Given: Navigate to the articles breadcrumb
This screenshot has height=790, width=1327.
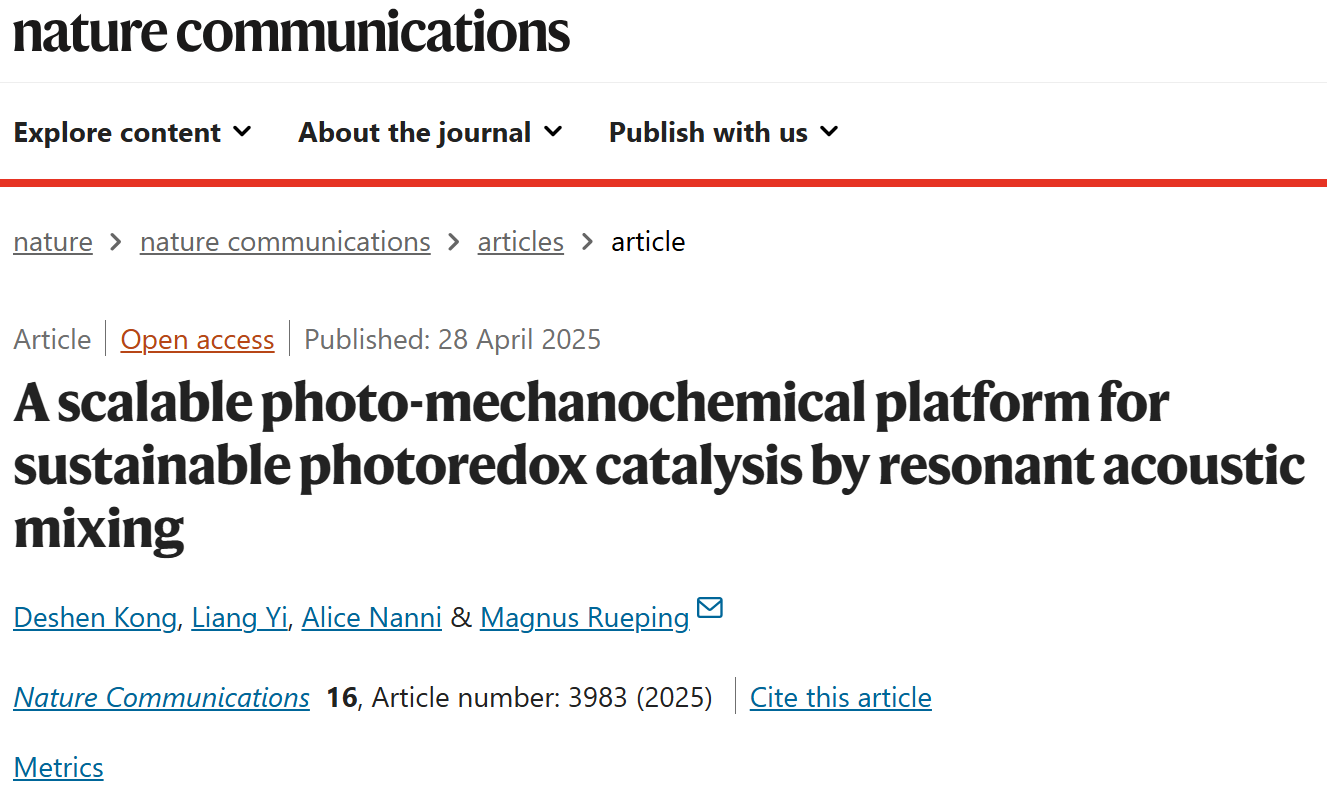Looking at the screenshot, I should tap(521, 242).
